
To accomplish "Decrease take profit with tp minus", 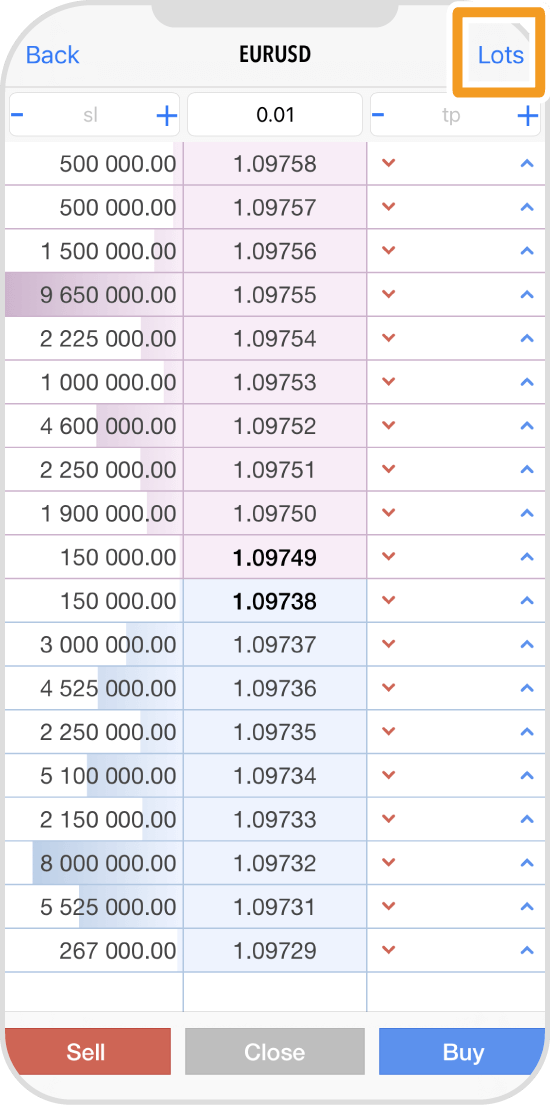I will point(379,115).
